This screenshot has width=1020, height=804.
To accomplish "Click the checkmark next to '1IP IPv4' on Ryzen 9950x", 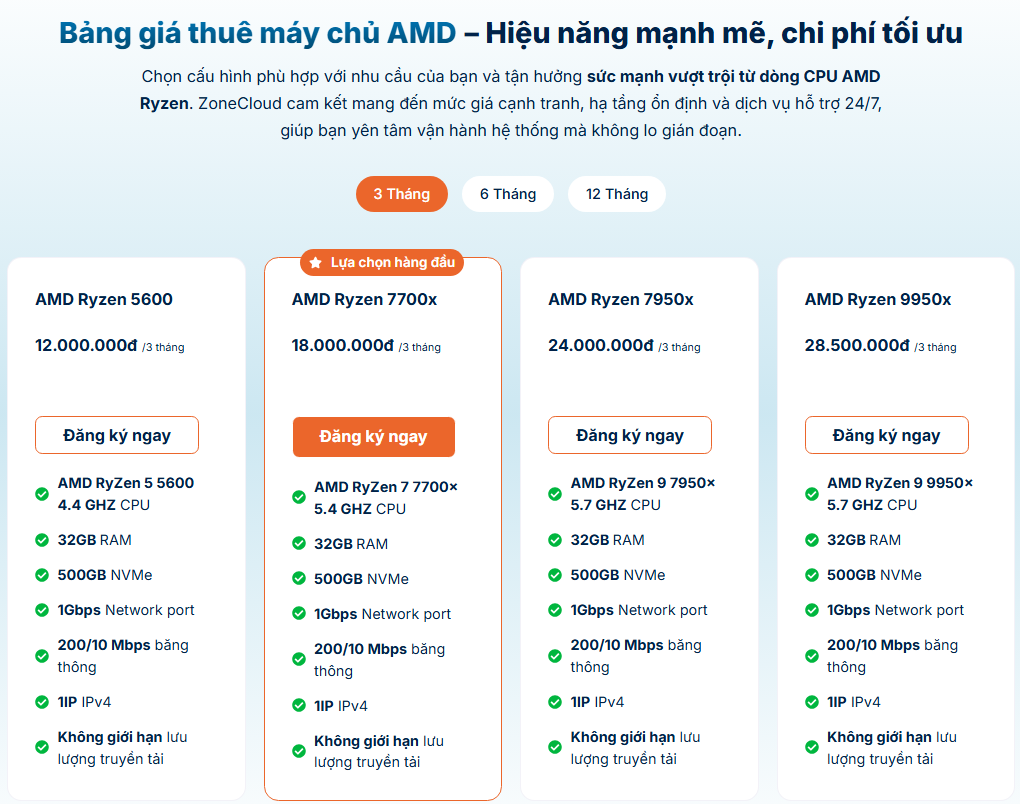I will (x=811, y=702).
